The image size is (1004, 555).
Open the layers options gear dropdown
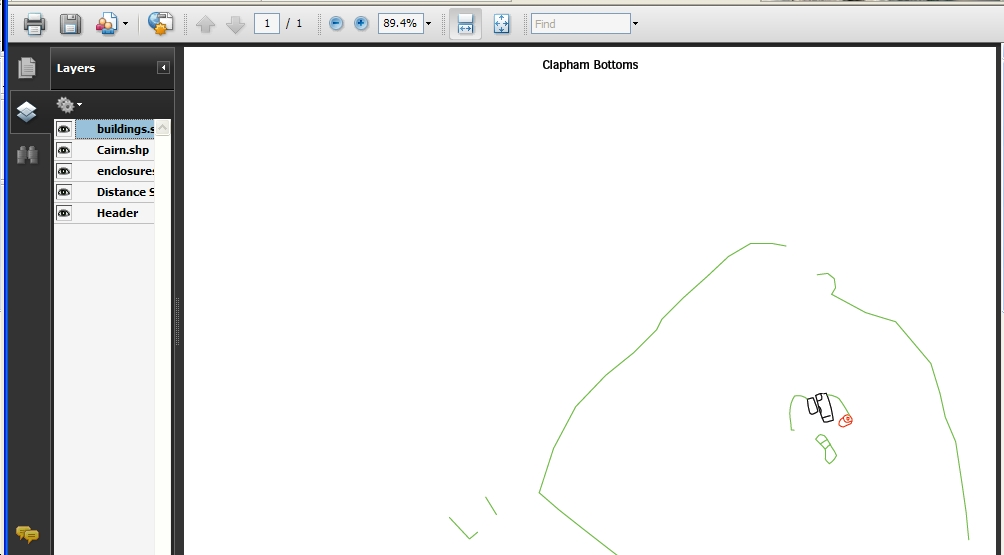click(69, 104)
